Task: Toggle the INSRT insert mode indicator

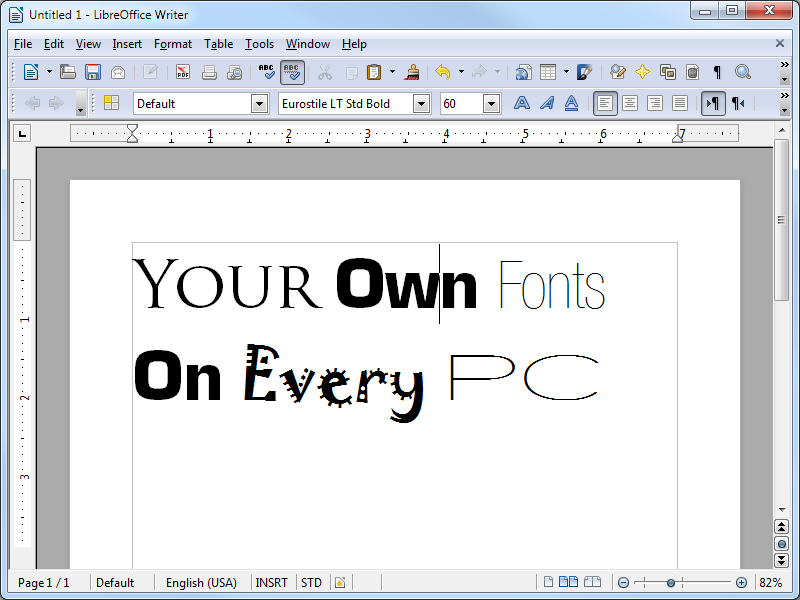Action: (x=271, y=582)
